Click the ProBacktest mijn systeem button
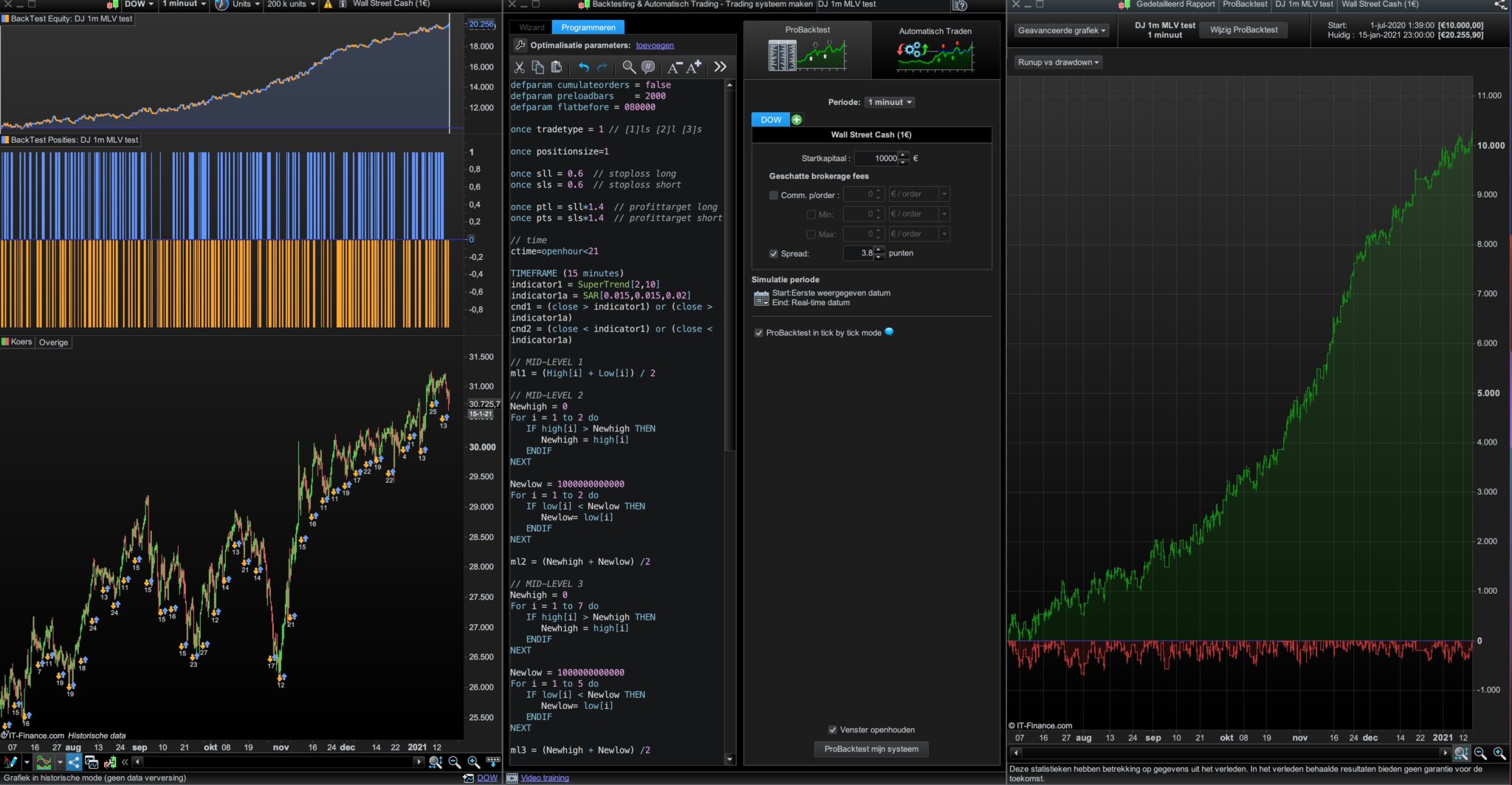 click(871, 749)
